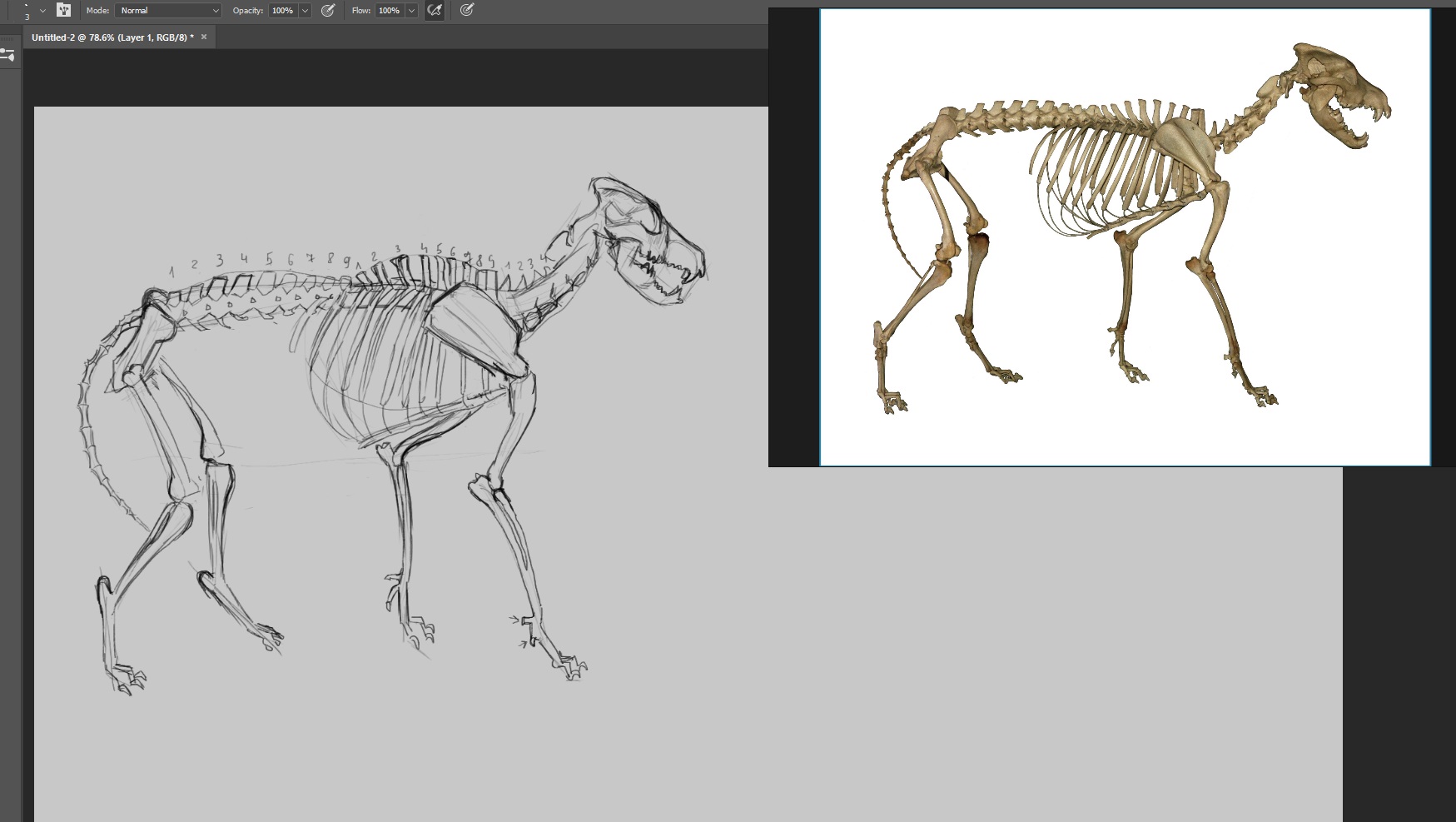Toggle pressure for size icon
Screen dimensions: 1456x822
tap(467, 11)
